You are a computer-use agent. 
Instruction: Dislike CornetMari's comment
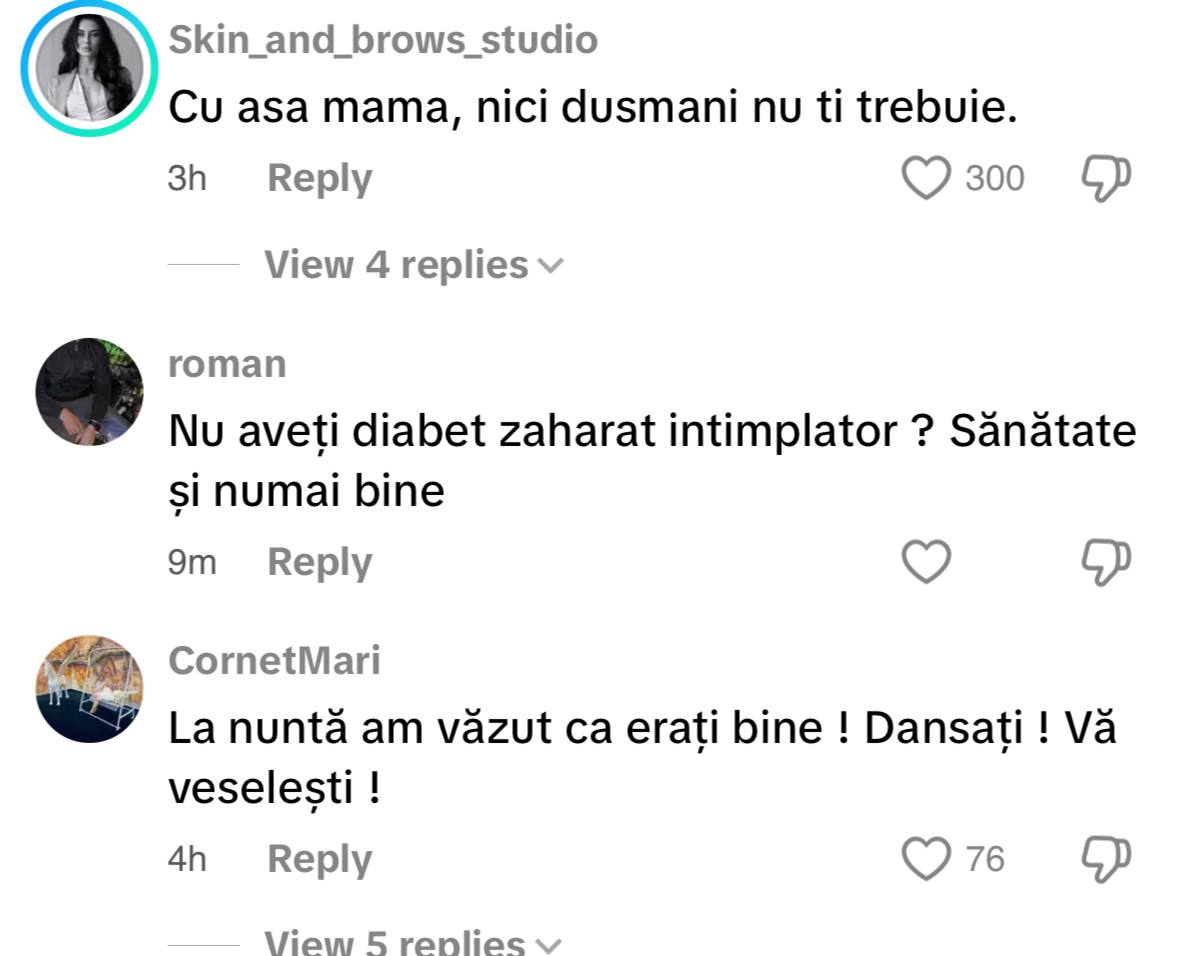click(1106, 859)
